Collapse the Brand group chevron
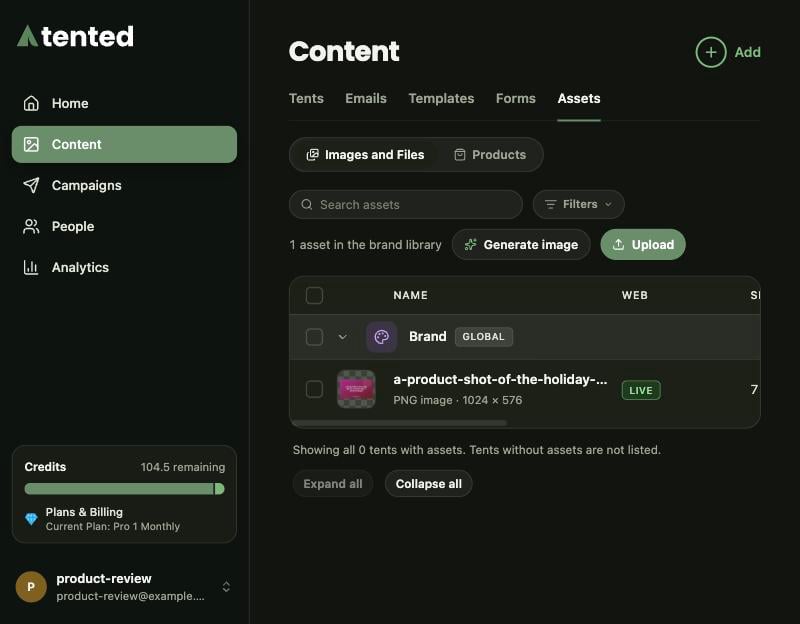 (343, 337)
